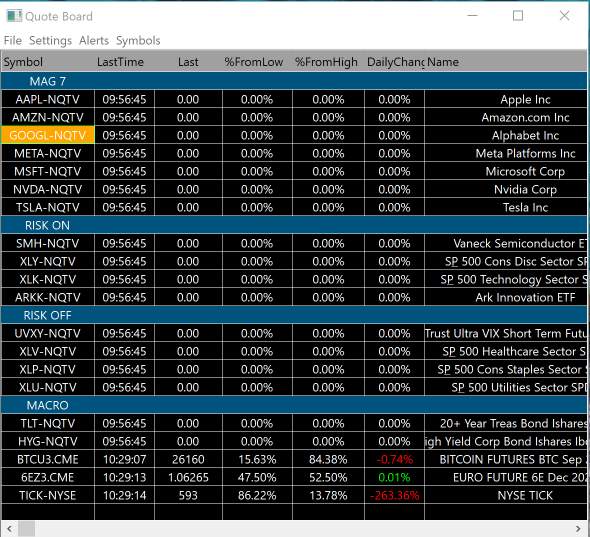This screenshot has width=590, height=537.
Task: Select the XLU-NQTV symbol cell
Action: [48, 387]
